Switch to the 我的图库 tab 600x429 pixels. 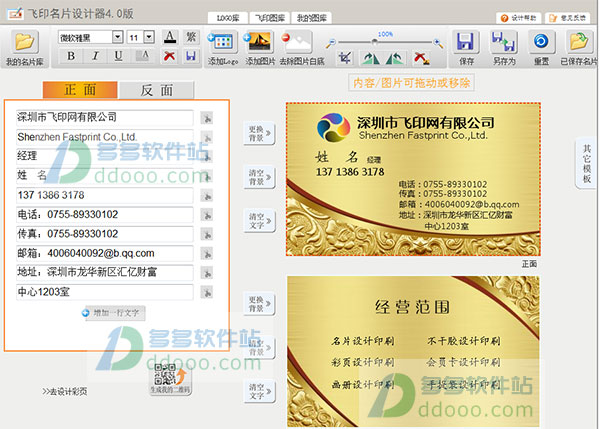coord(311,18)
